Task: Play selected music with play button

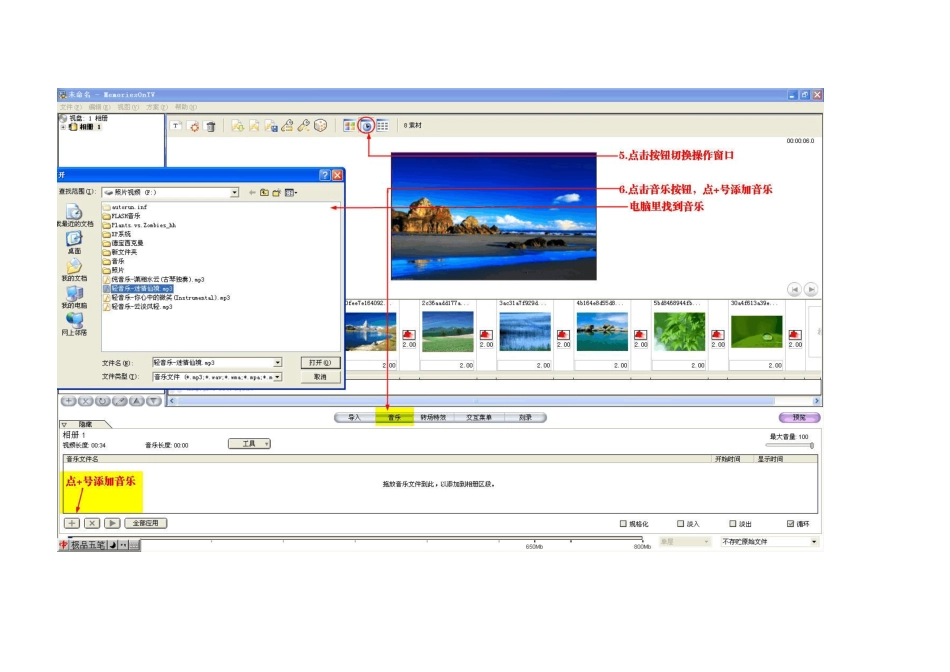Action: tap(112, 523)
